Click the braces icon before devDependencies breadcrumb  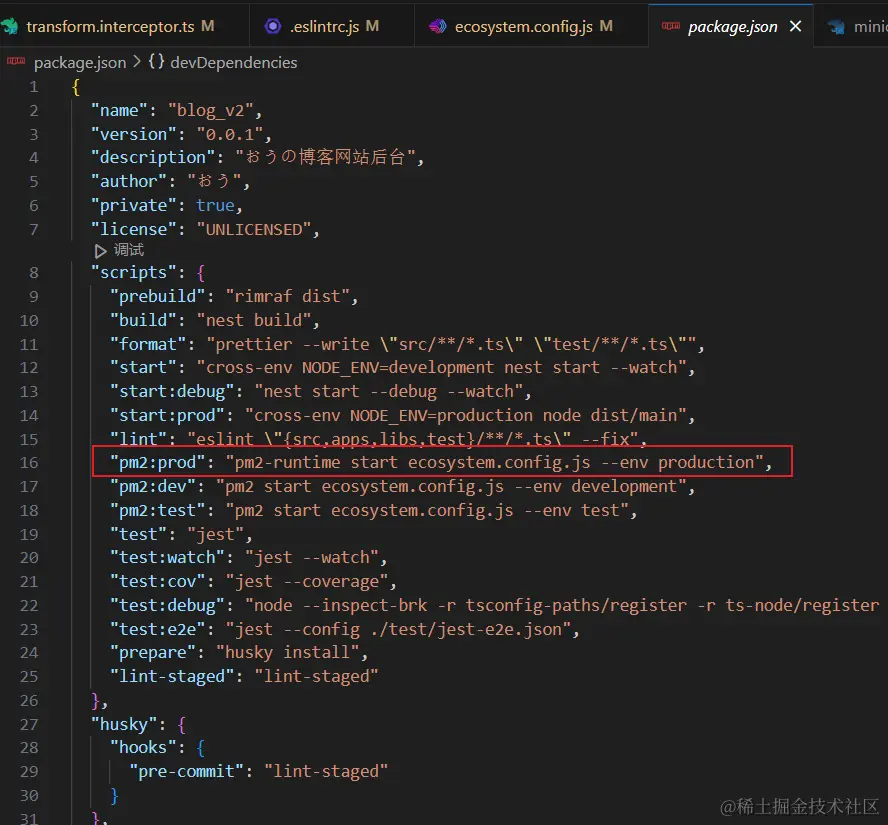[x=156, y=62]
